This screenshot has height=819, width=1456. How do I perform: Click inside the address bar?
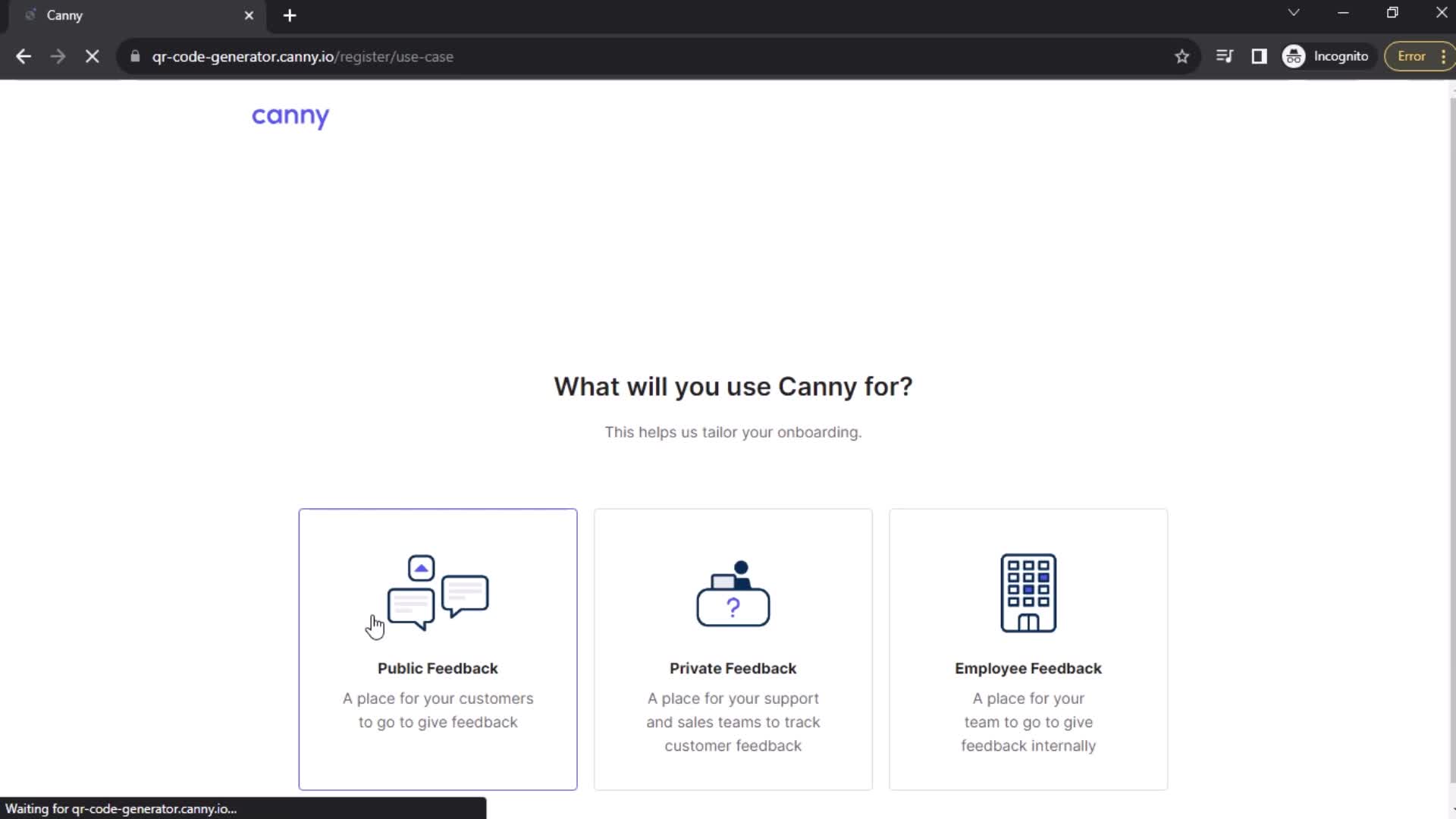click(607, 56)
